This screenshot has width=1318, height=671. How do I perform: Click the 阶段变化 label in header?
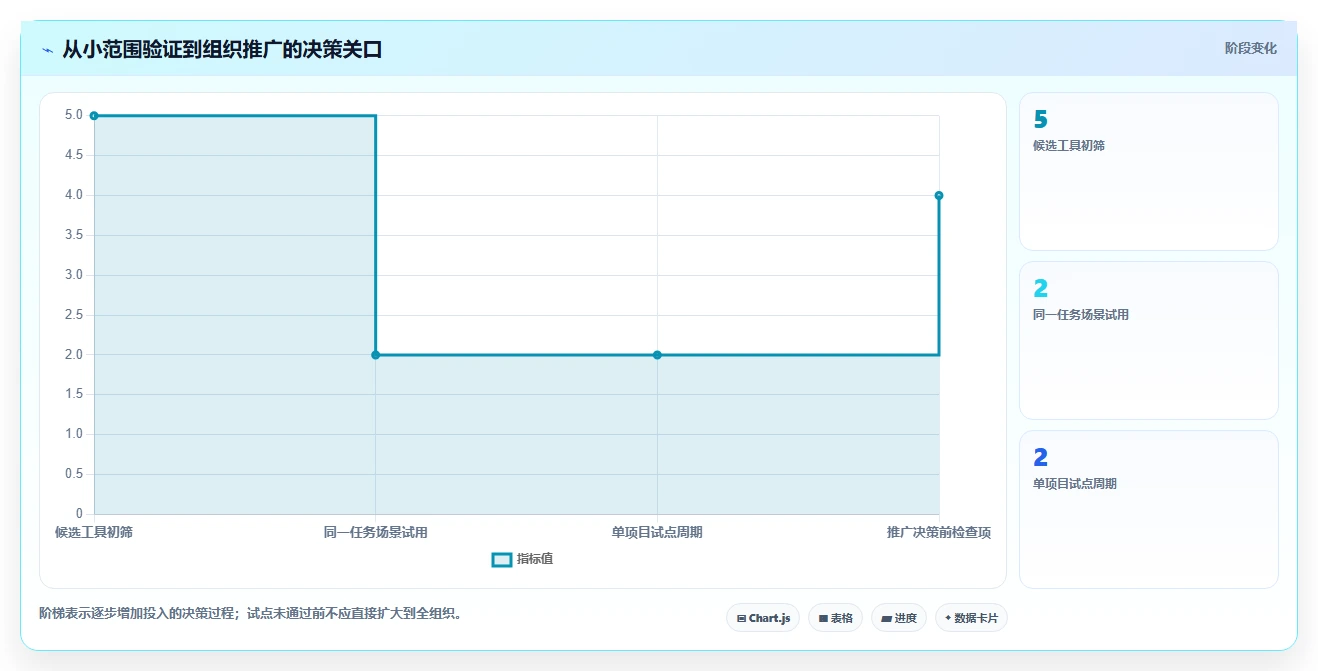[x=1251, y=48]
